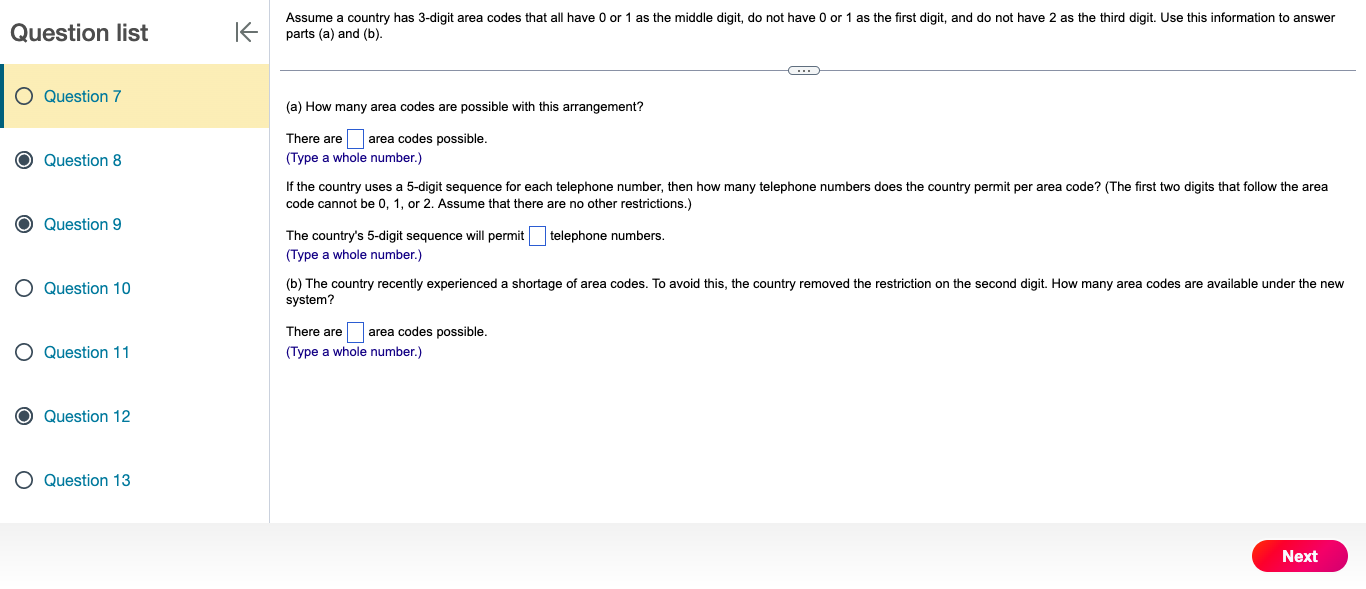Click the Next button
The width and height of the screenshot is (1366, 589).
coord(1299,556)
